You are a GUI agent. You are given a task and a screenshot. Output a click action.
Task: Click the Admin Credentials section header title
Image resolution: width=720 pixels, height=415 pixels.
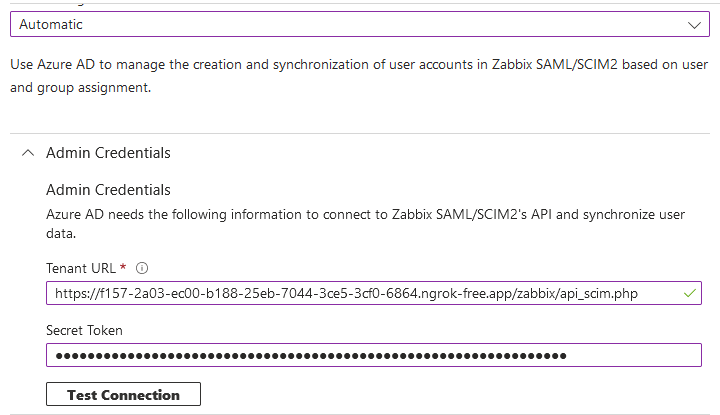click(108, 153)
